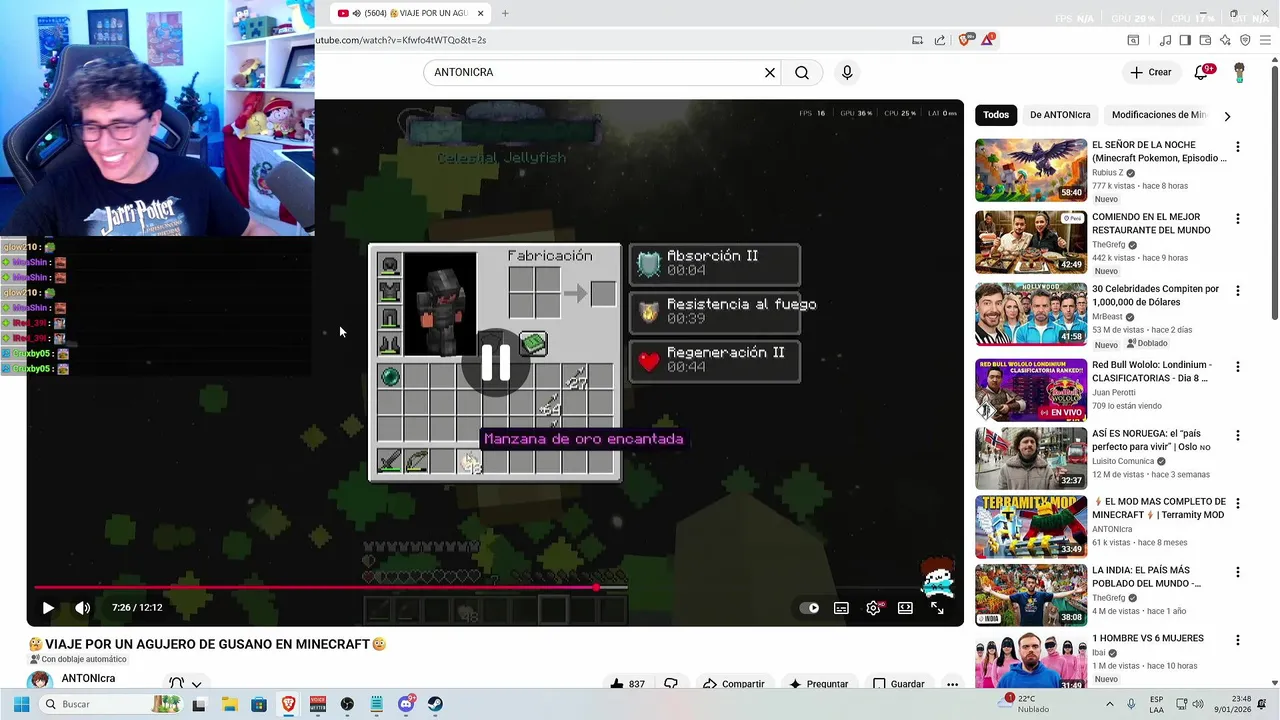Open the Leo AI sparkle icon
Screen dimensions: 1280x720
coord(1225,40)
